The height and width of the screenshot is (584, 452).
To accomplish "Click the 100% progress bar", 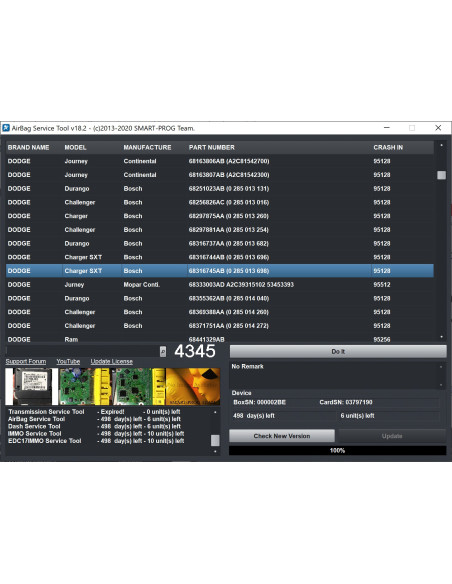I will (337, 450).
